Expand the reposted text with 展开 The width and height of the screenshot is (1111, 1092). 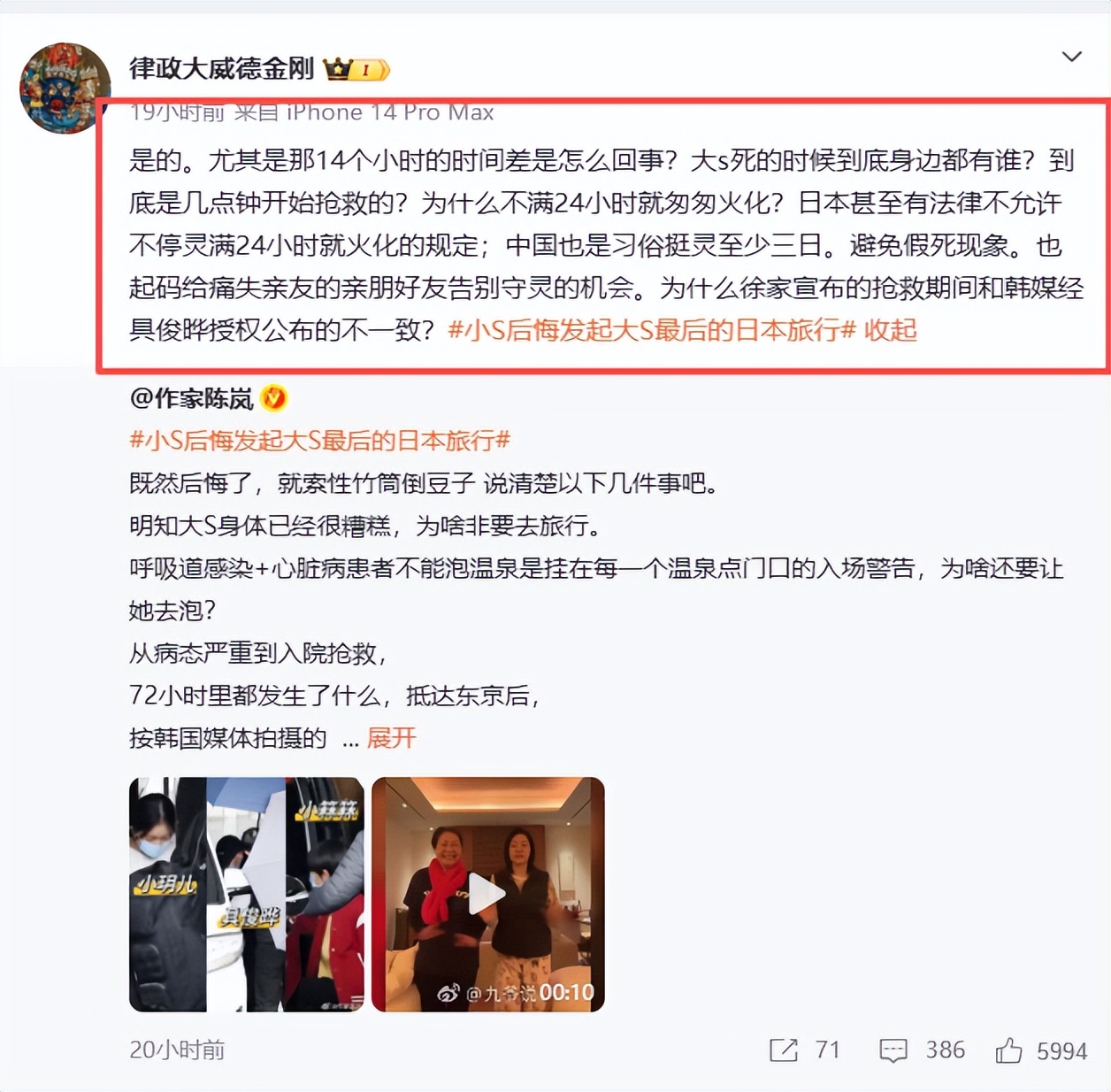tap(391, 738)
